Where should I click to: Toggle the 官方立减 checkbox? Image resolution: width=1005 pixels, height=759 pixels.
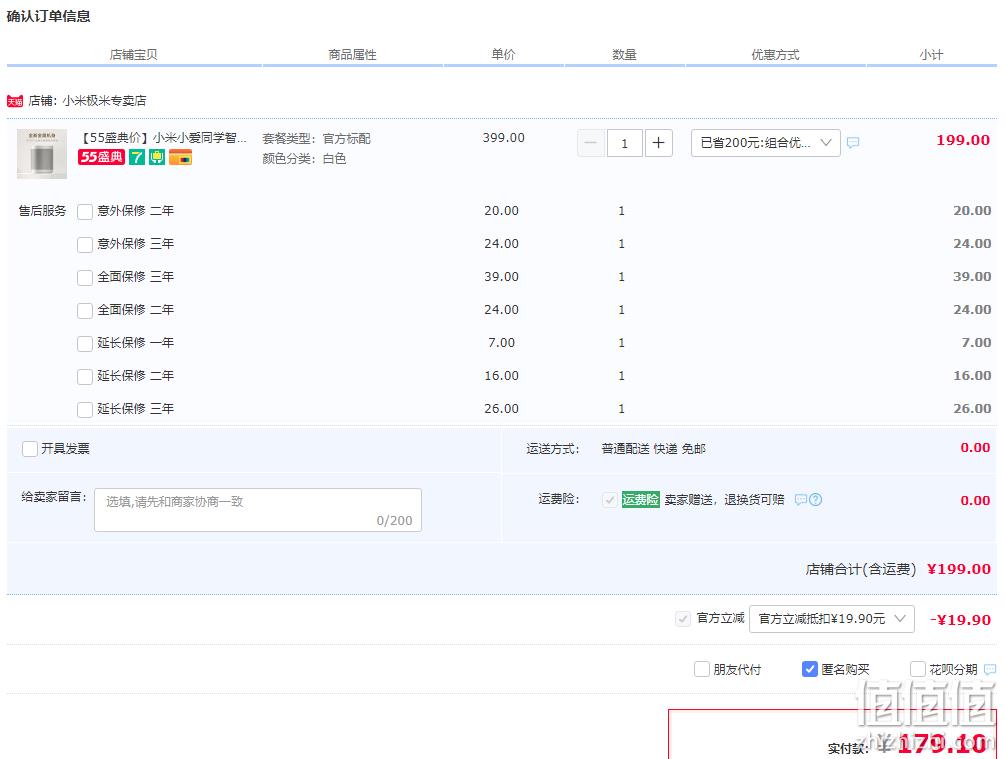coord(683,619)
